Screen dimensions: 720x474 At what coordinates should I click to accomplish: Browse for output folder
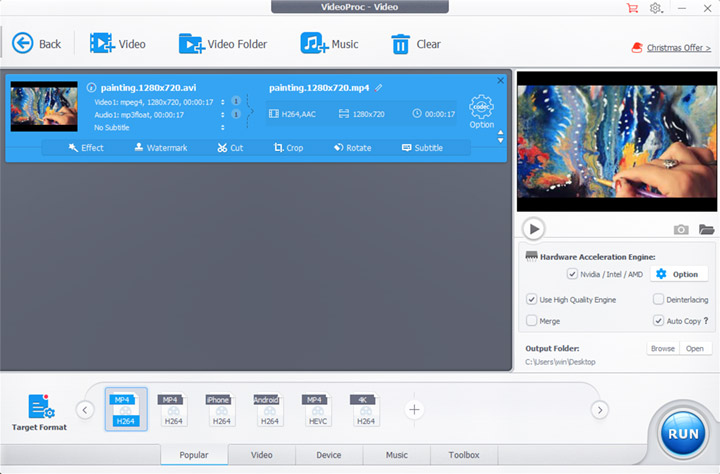tap(663, 349)
